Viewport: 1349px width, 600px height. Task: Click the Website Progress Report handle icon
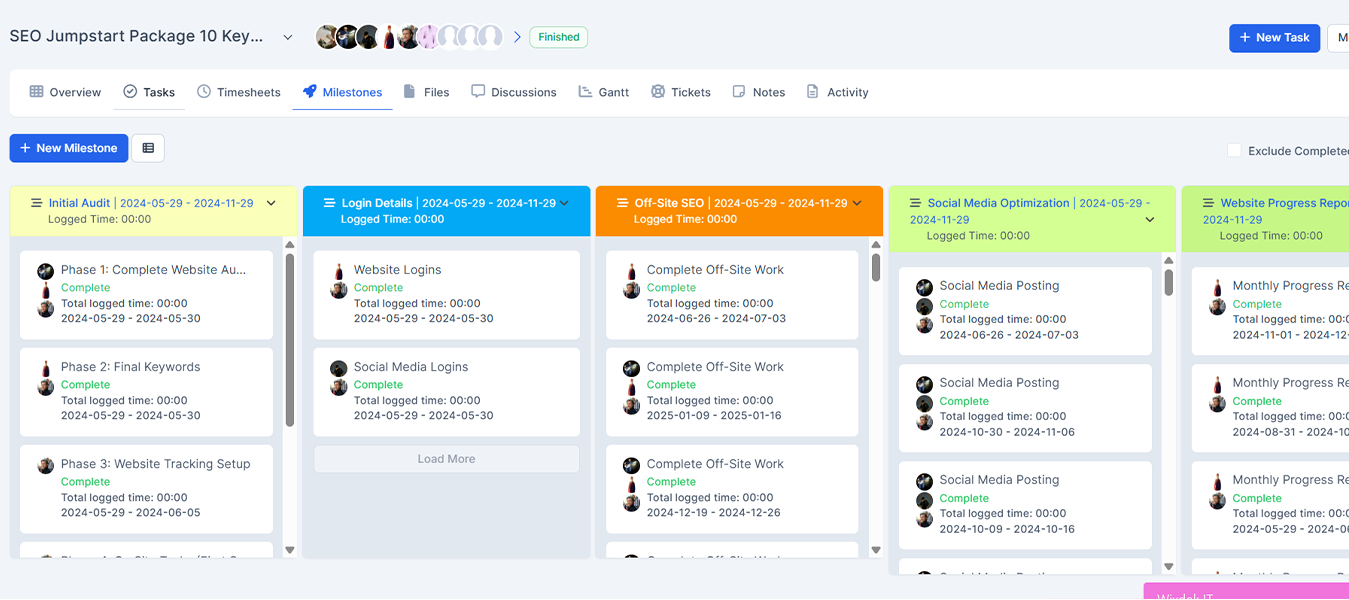click(1208, 203)
